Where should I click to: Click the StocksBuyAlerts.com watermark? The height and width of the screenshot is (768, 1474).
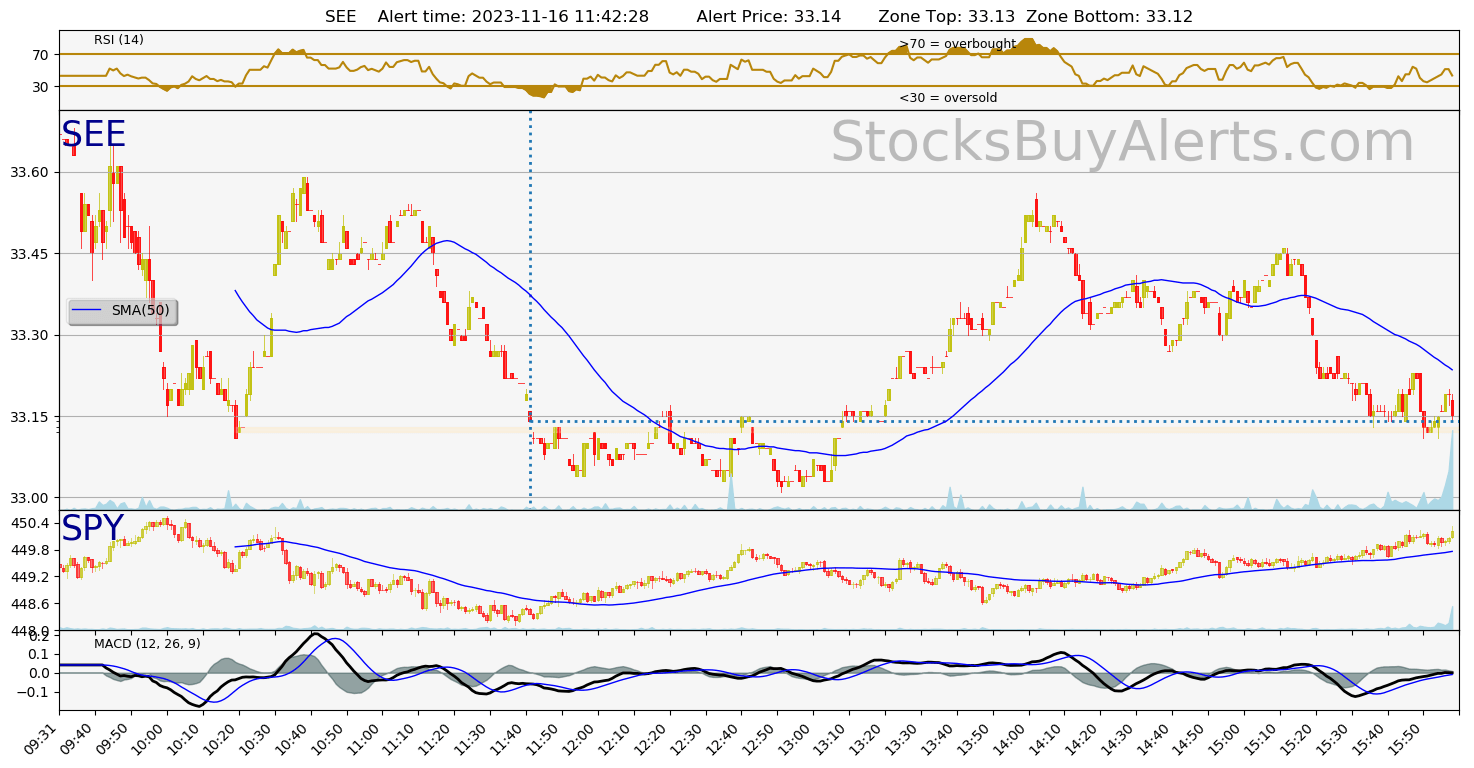click(x=1122, y=143)
